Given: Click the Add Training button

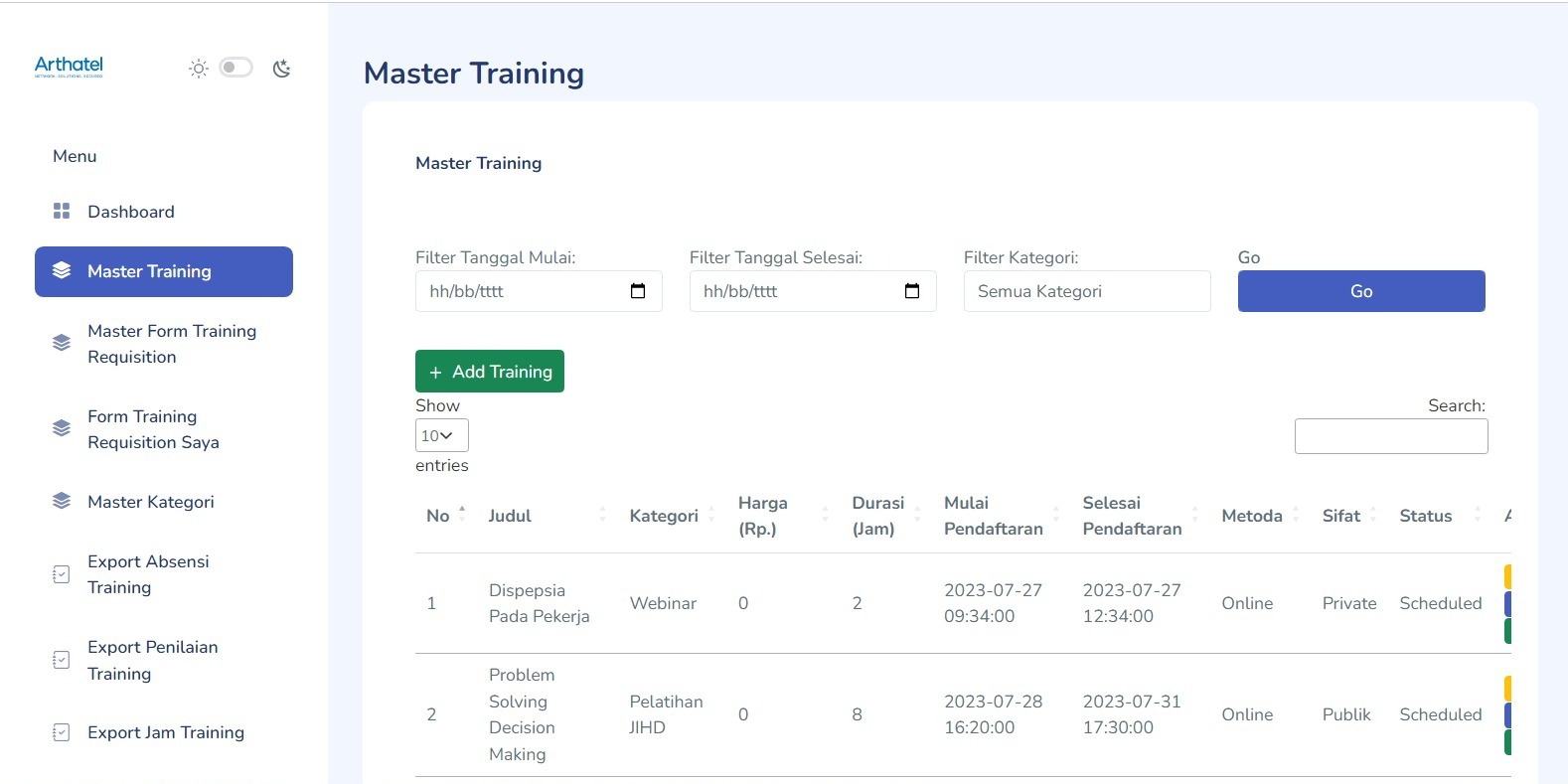Looking at the screenshot, I should click(490, 372).
